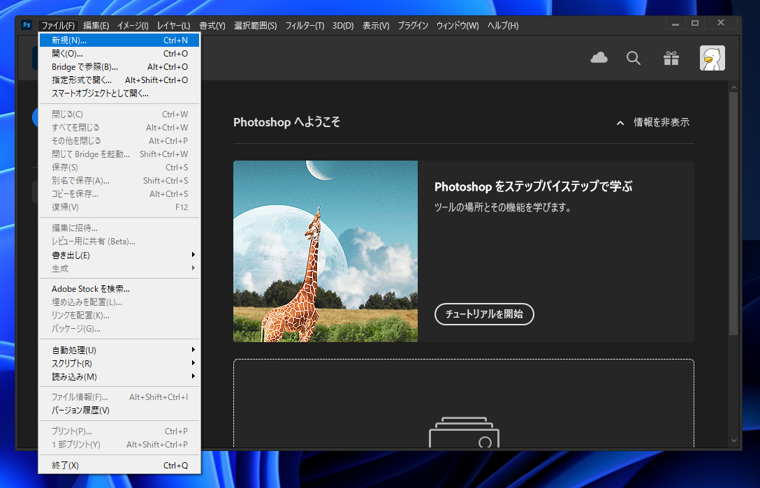Expand 書き出し(E) submenu
Image resolution: width=760 pixels, height=488 pixels.
pos(119,255)
